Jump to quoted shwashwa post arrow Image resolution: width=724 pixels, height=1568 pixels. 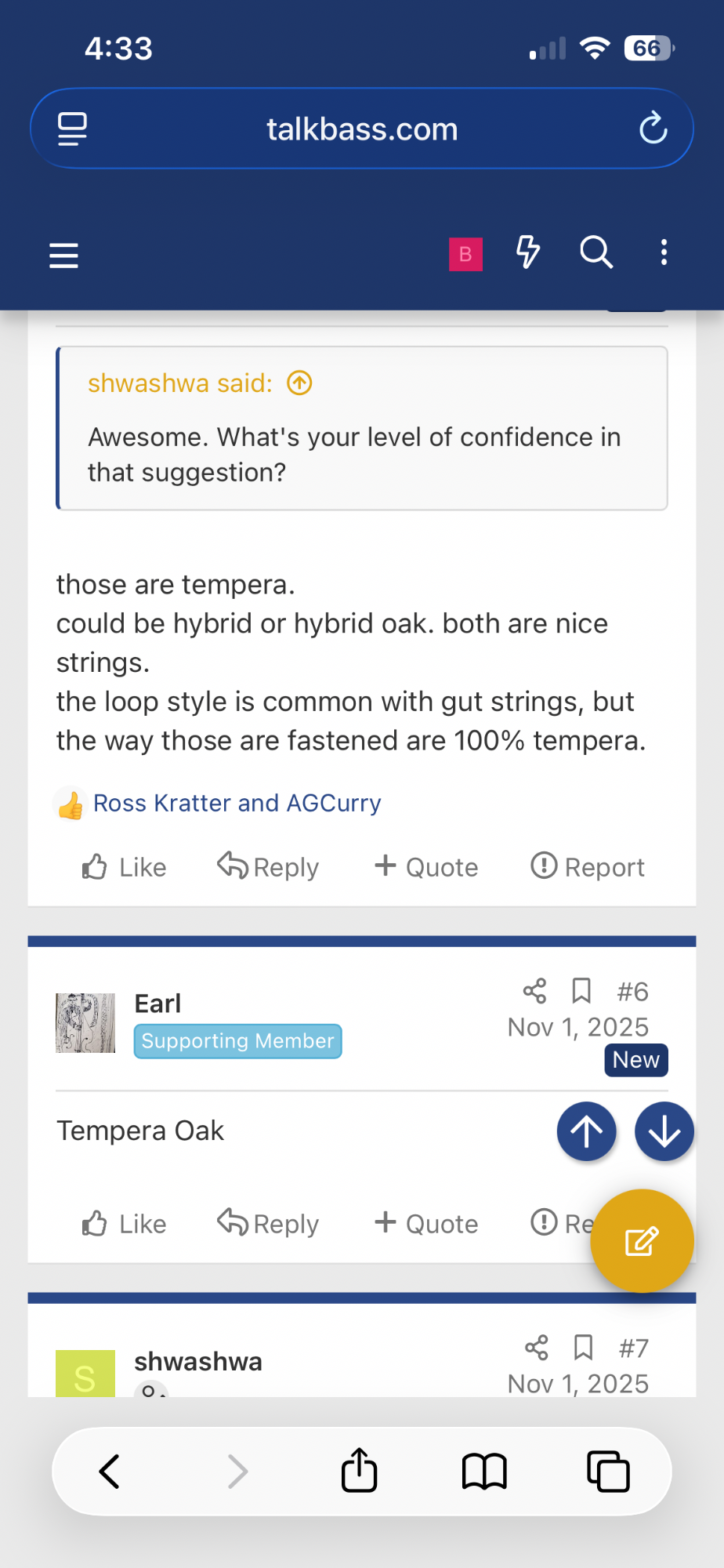coord(299,383)
